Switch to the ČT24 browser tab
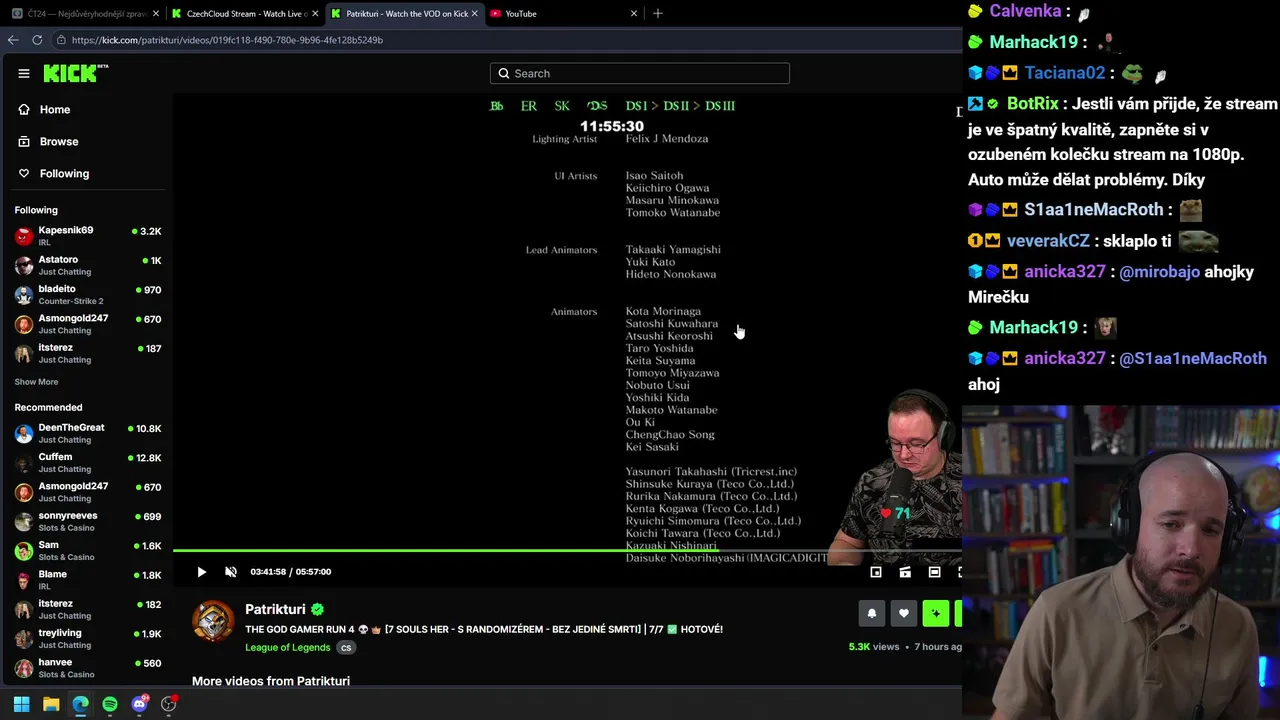 [84, 14]
